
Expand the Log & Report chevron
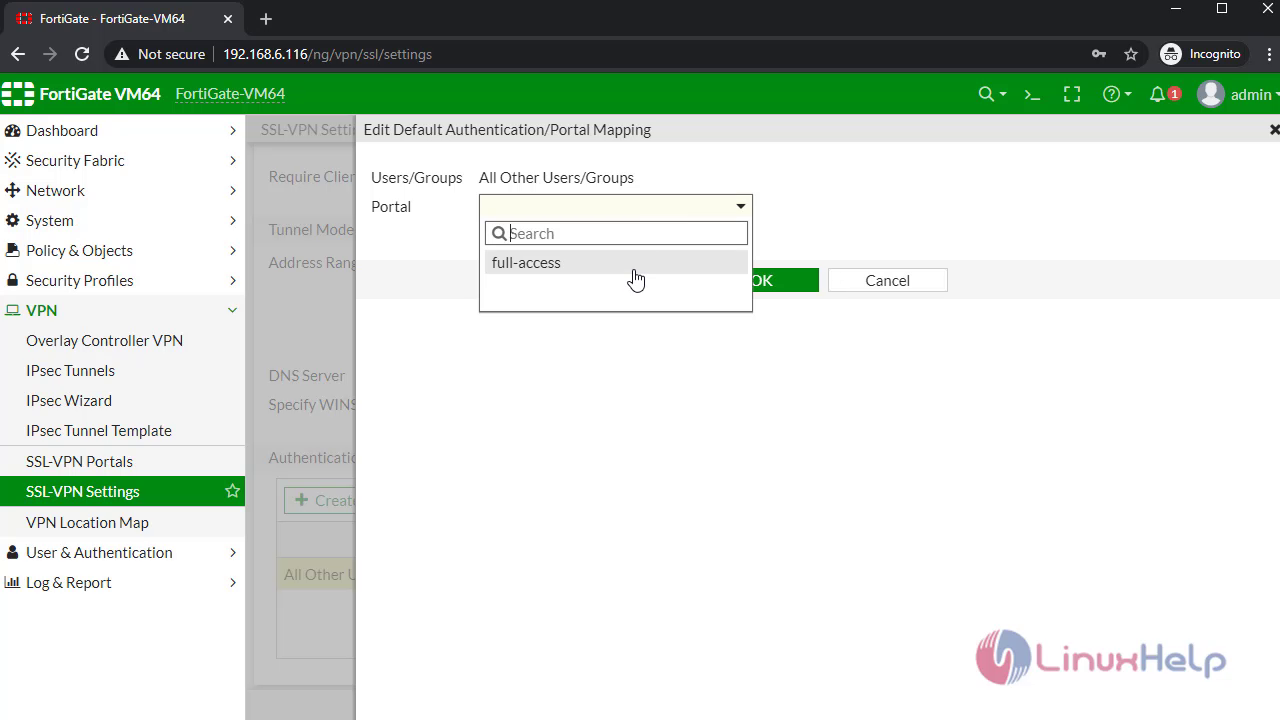click(x=232, y=582)
